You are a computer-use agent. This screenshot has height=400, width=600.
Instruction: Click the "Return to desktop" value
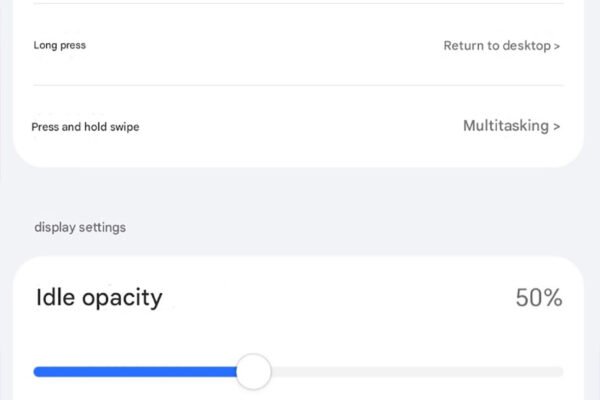coord(497,46)
